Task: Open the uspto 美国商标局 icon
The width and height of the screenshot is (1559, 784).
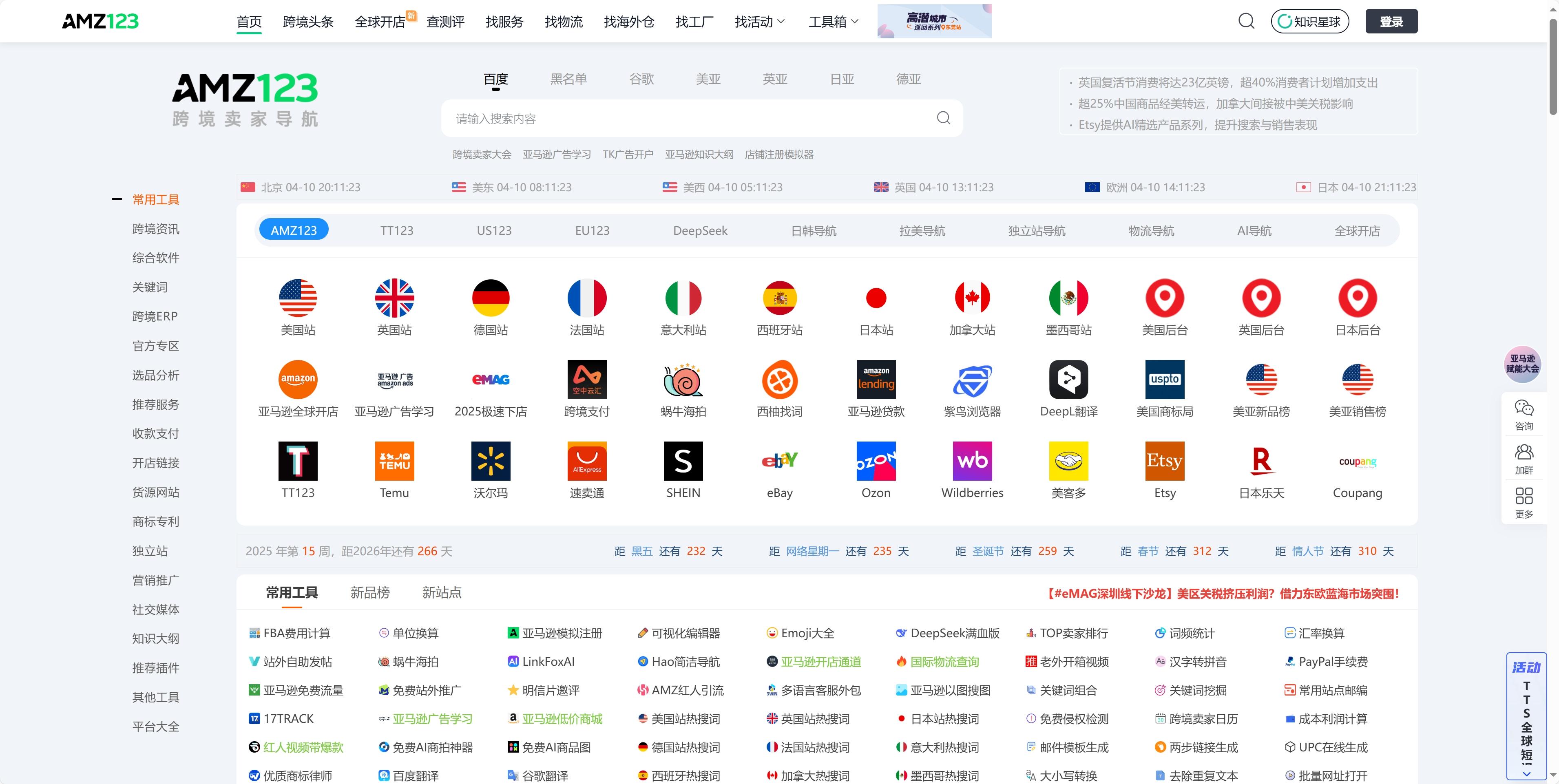Action: (1165, 379)
